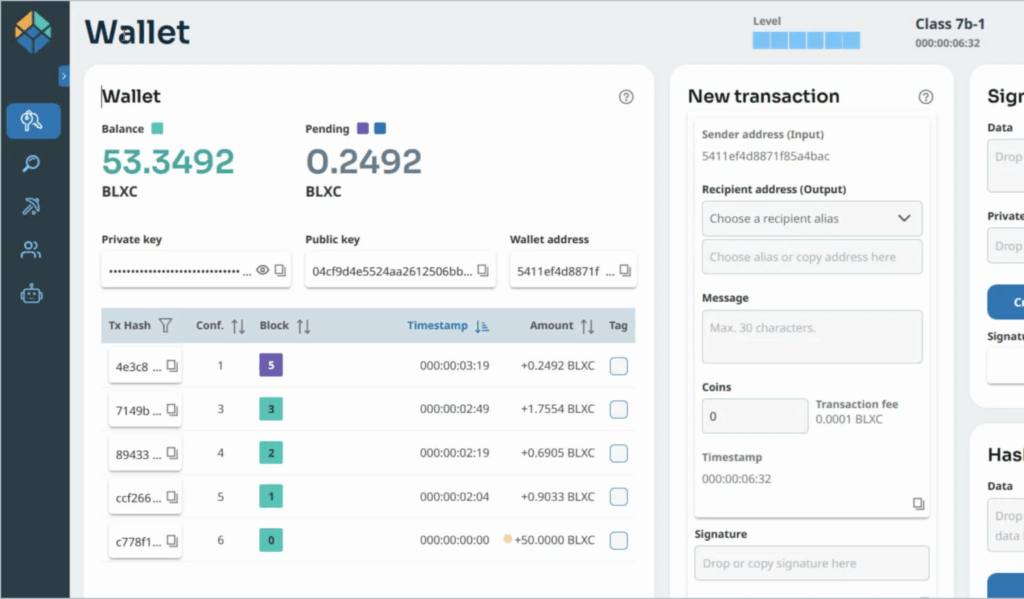The width and height of the screenshot is (1024, 599).
Task: Open the wallet keys sidebar icon
Action: tap(33, 121)
